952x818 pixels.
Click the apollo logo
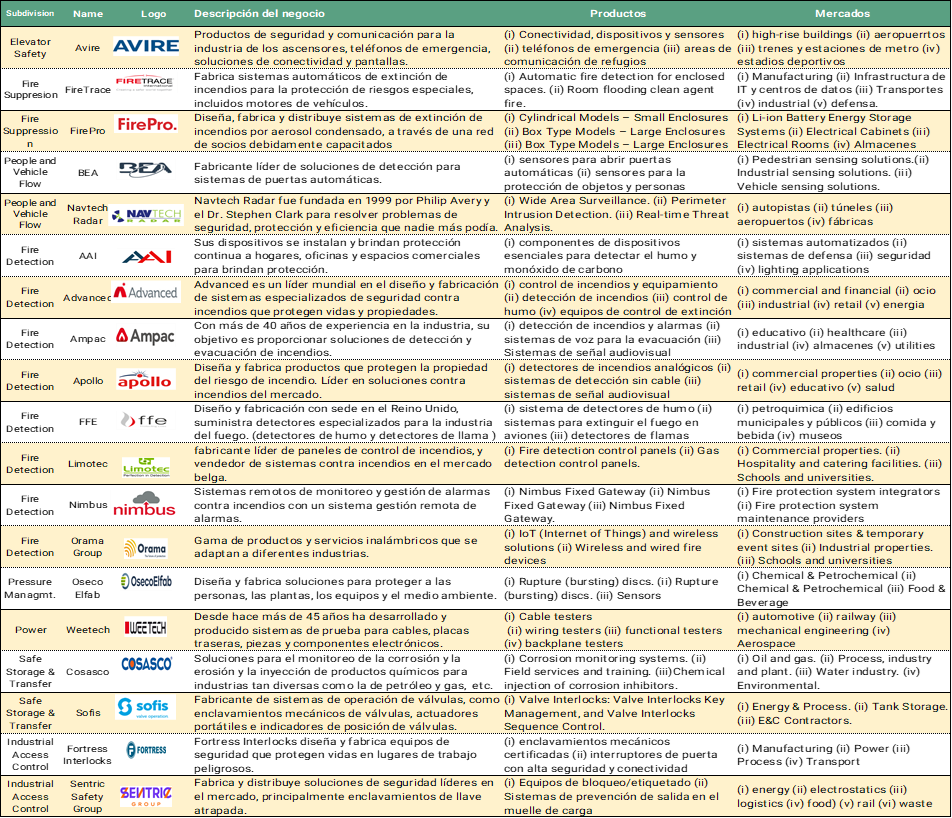tap(144, 380)
